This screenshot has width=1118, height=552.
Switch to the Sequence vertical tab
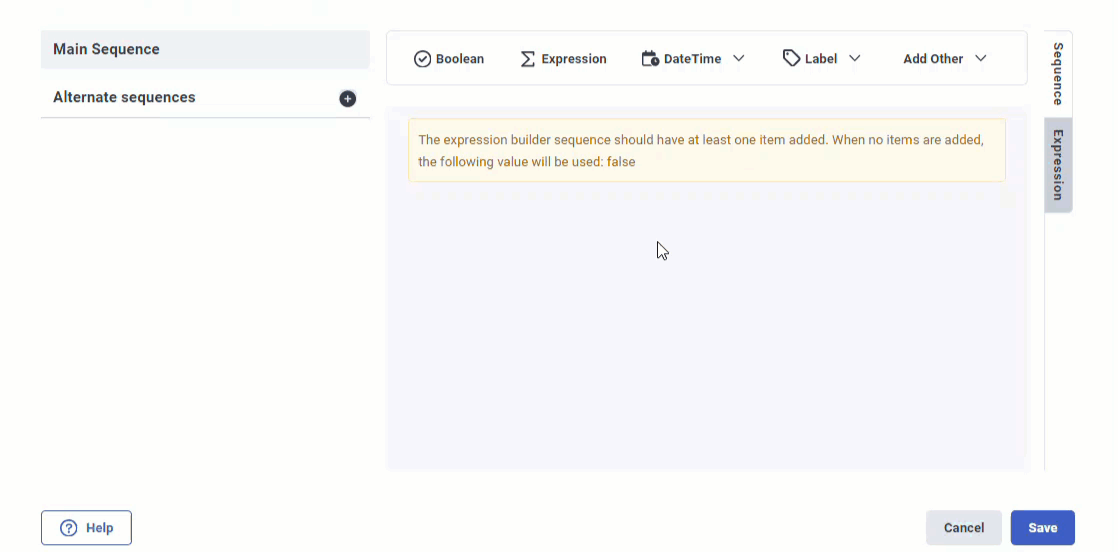click(x=1058, y=73)
